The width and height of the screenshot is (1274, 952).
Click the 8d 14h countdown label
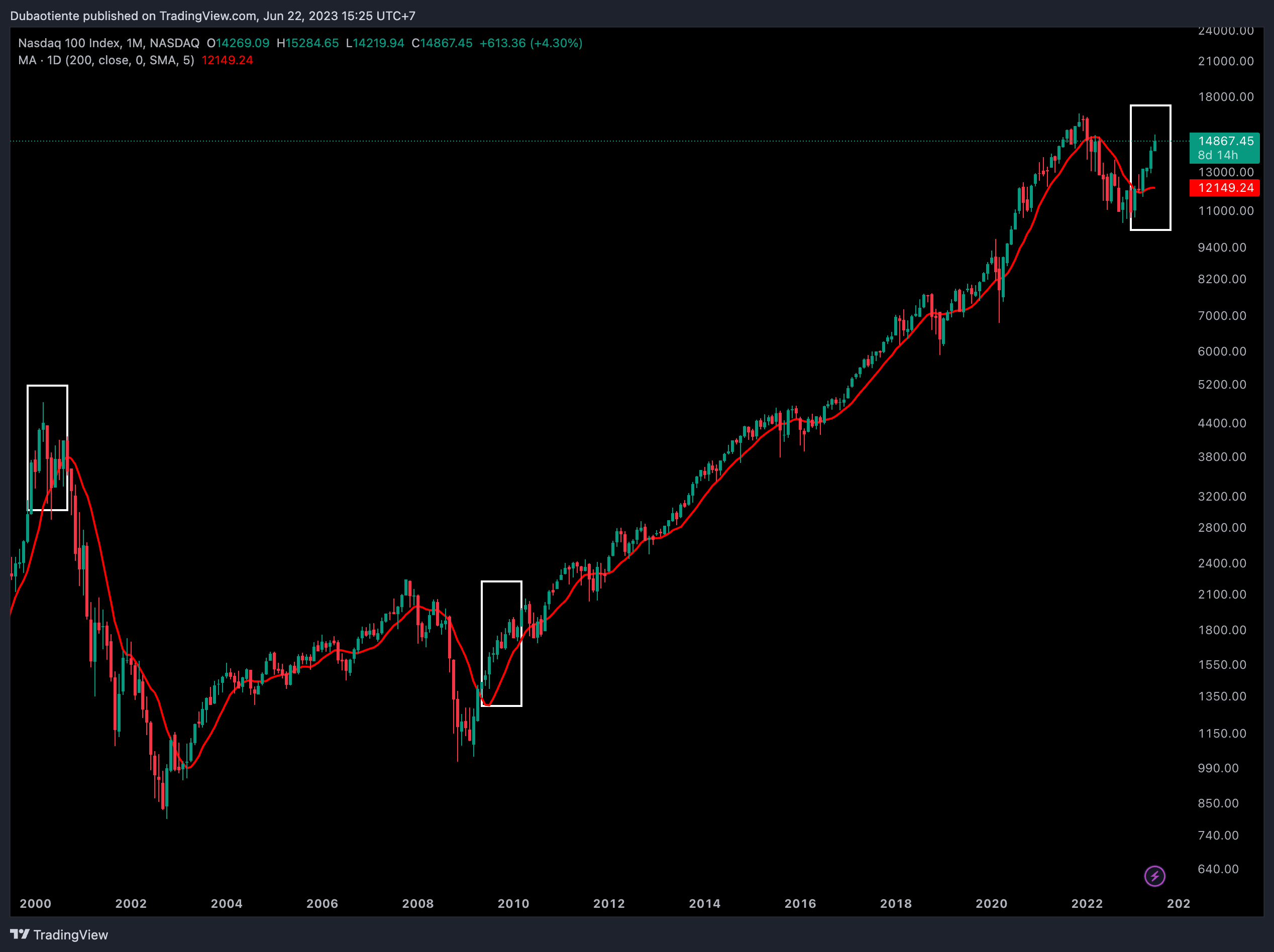[1218, 156]
